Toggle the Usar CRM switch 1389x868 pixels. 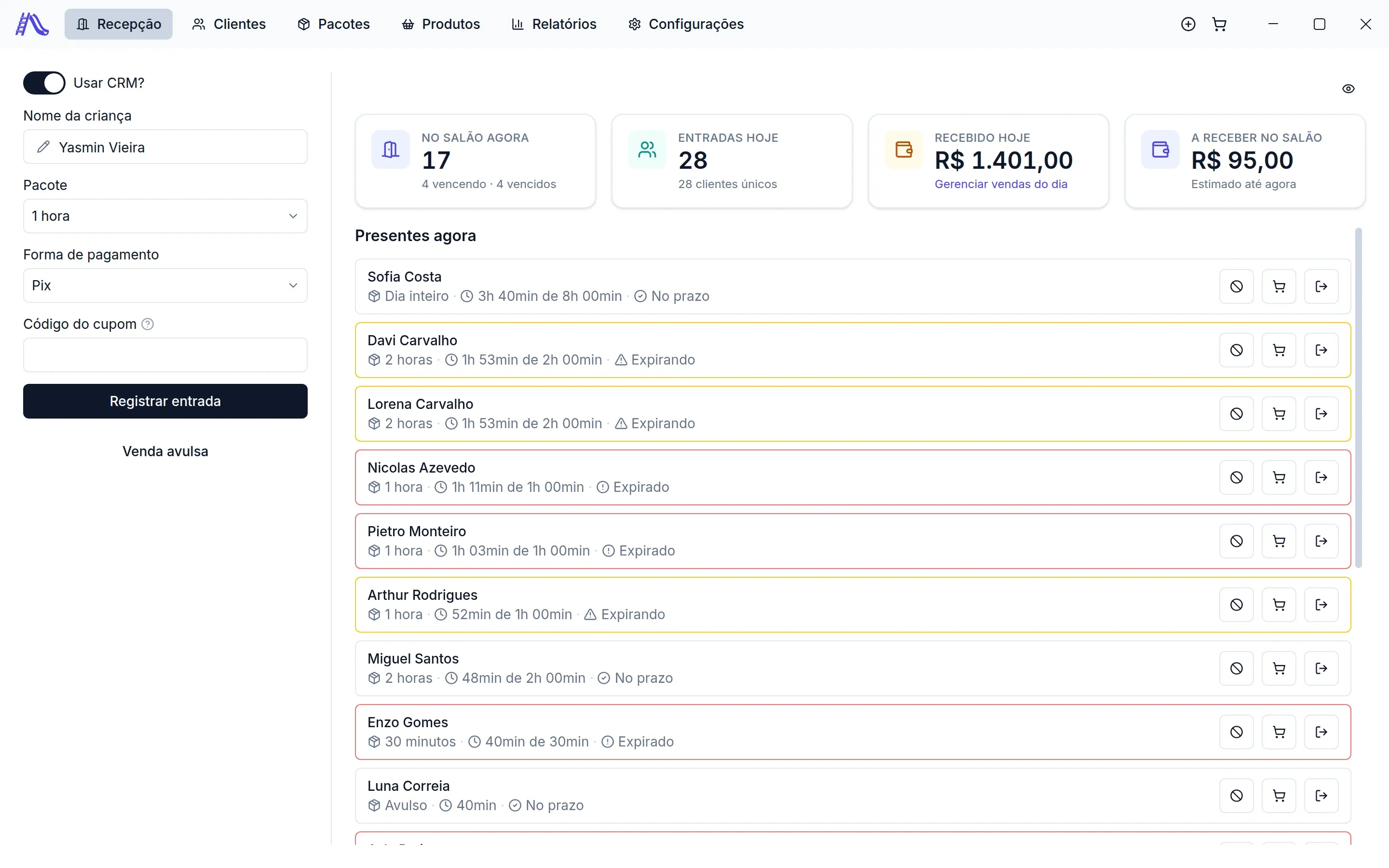pyautogui.click(x=44, y=83)
